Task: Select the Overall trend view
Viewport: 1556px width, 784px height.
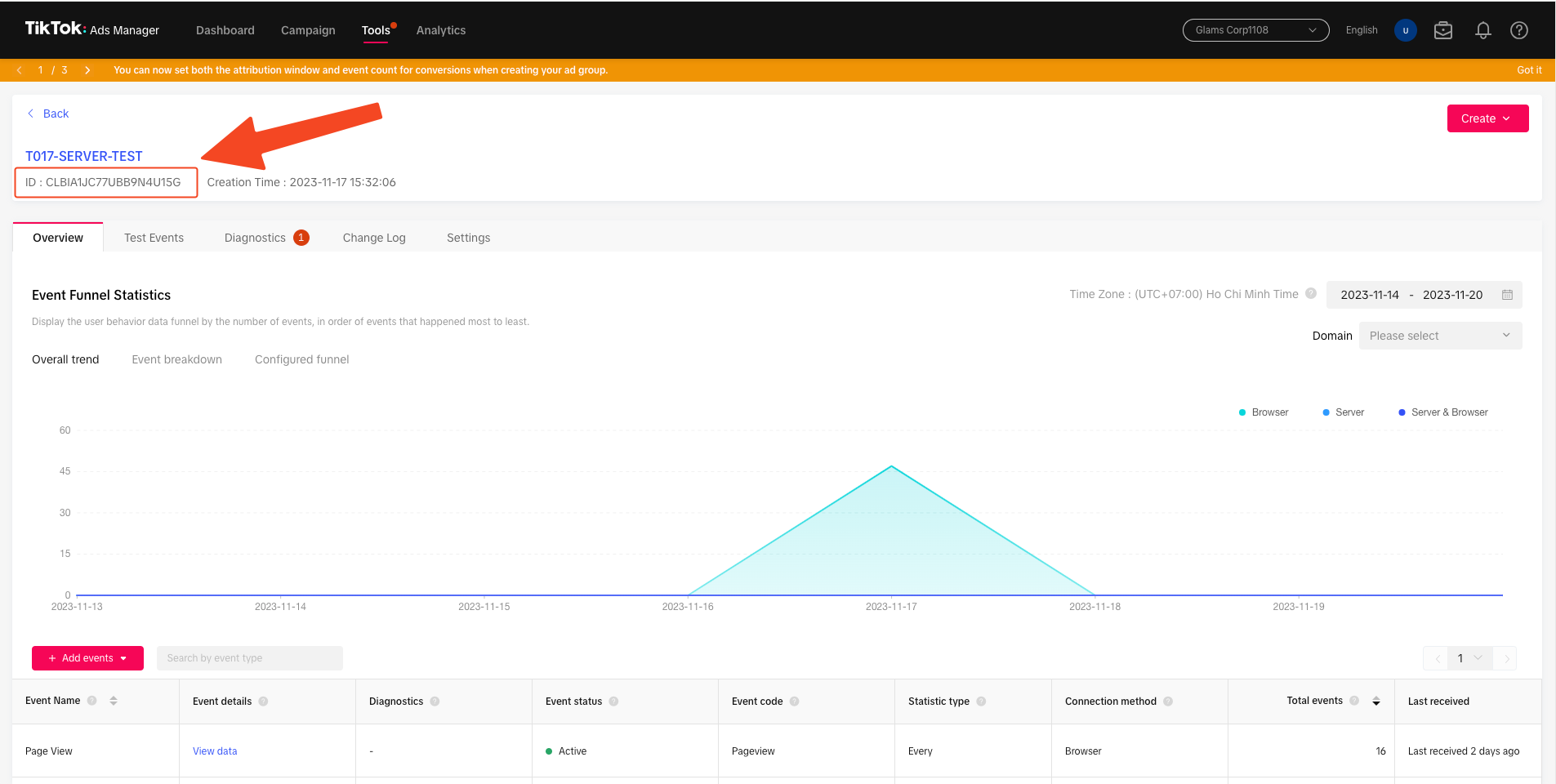Action: [65, 359]
